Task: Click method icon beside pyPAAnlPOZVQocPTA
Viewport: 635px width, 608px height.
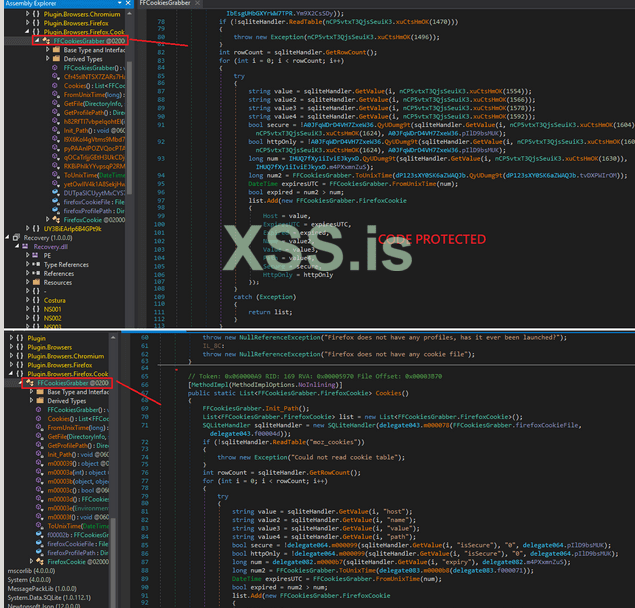Action: click(x=55, y=148)
